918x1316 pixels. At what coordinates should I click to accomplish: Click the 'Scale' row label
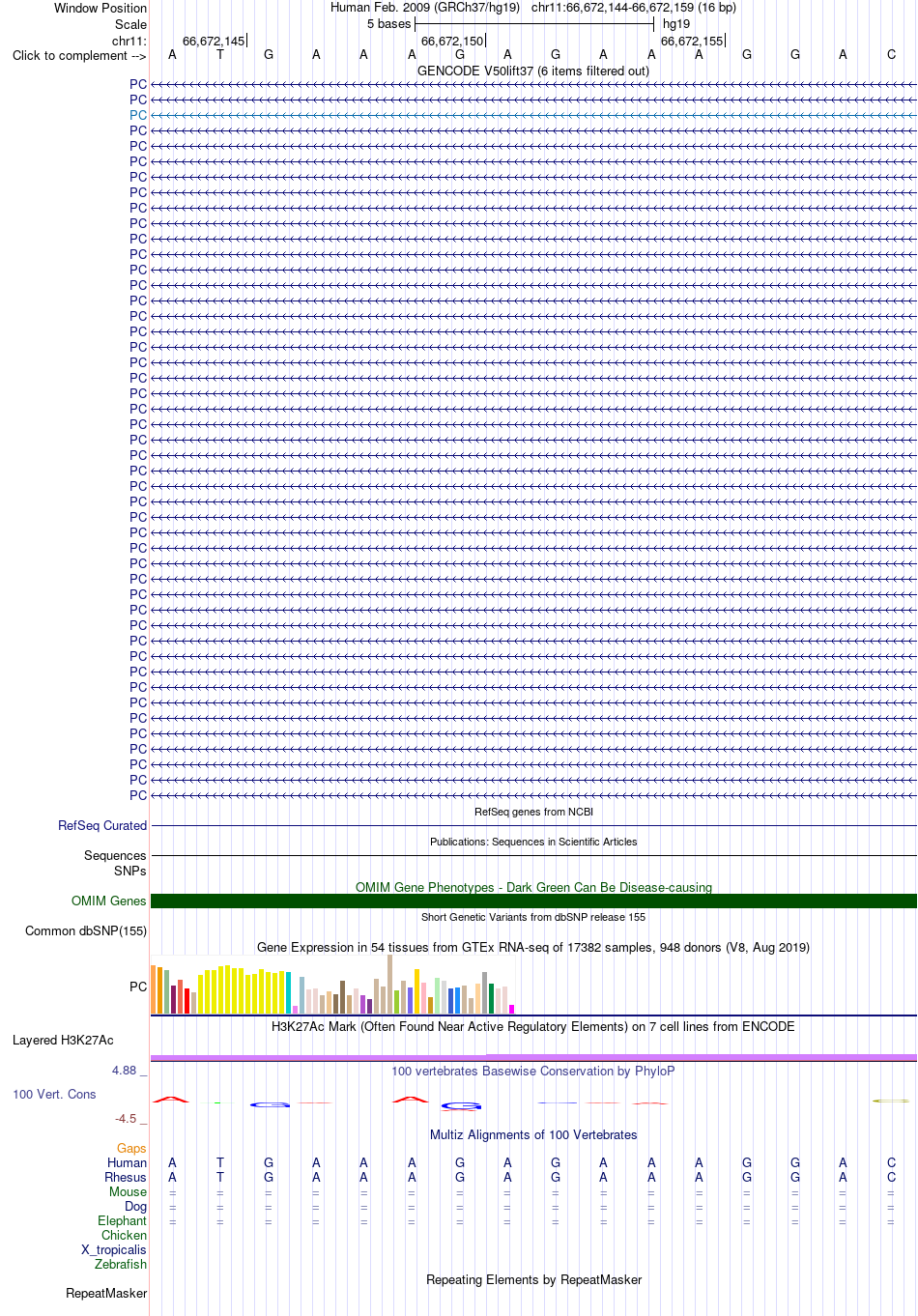[131, 24]
